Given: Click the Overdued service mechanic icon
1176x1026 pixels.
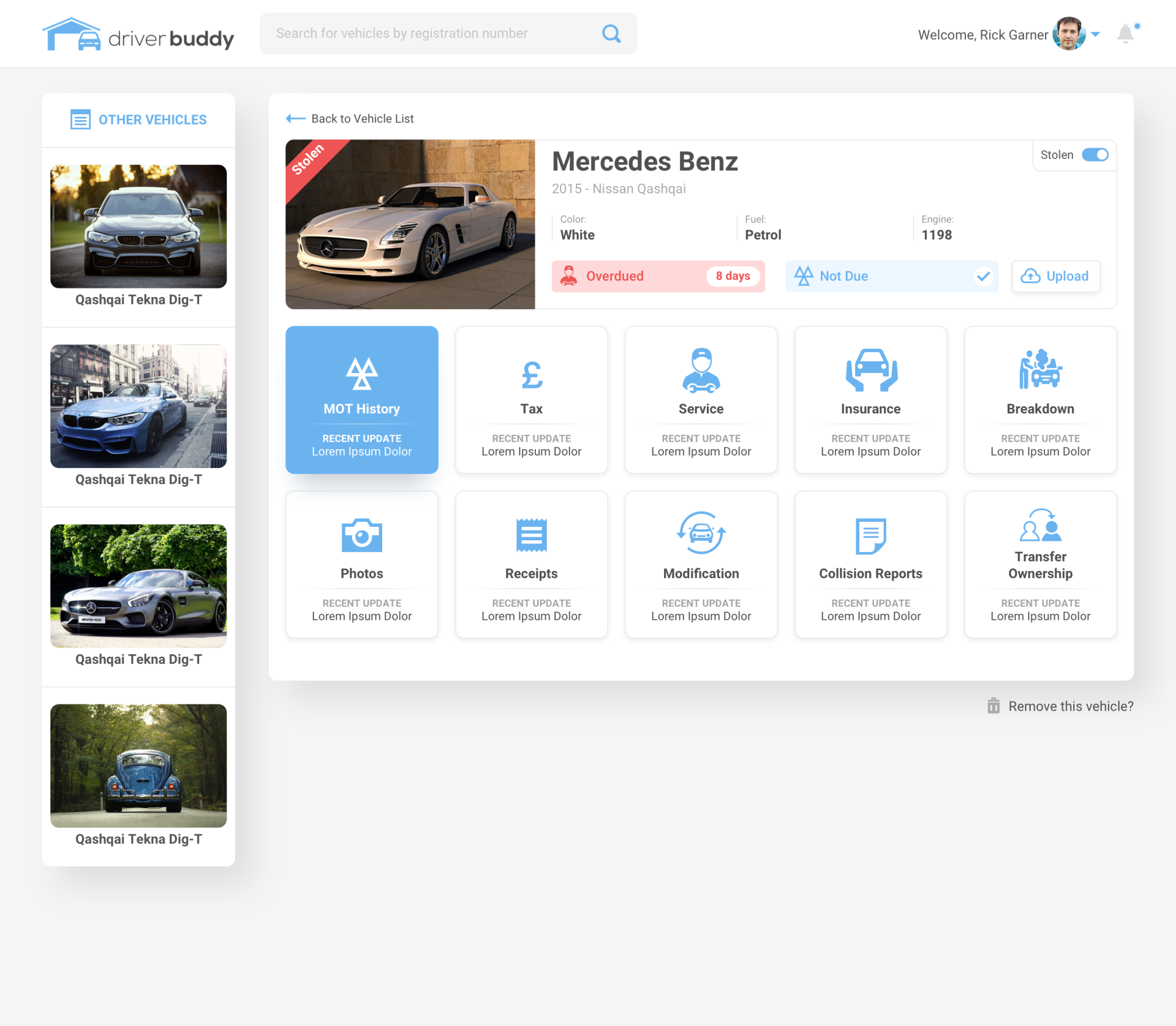Looking at the screenshot, I should pos(568,276).
